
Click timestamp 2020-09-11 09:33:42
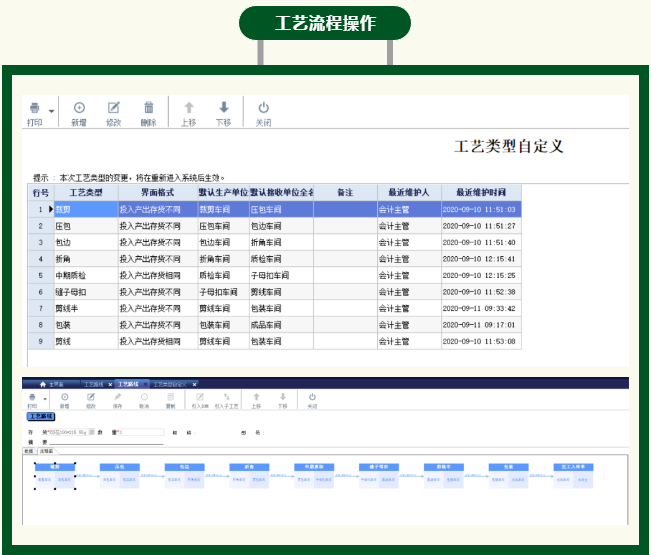(x=481, y=308)
